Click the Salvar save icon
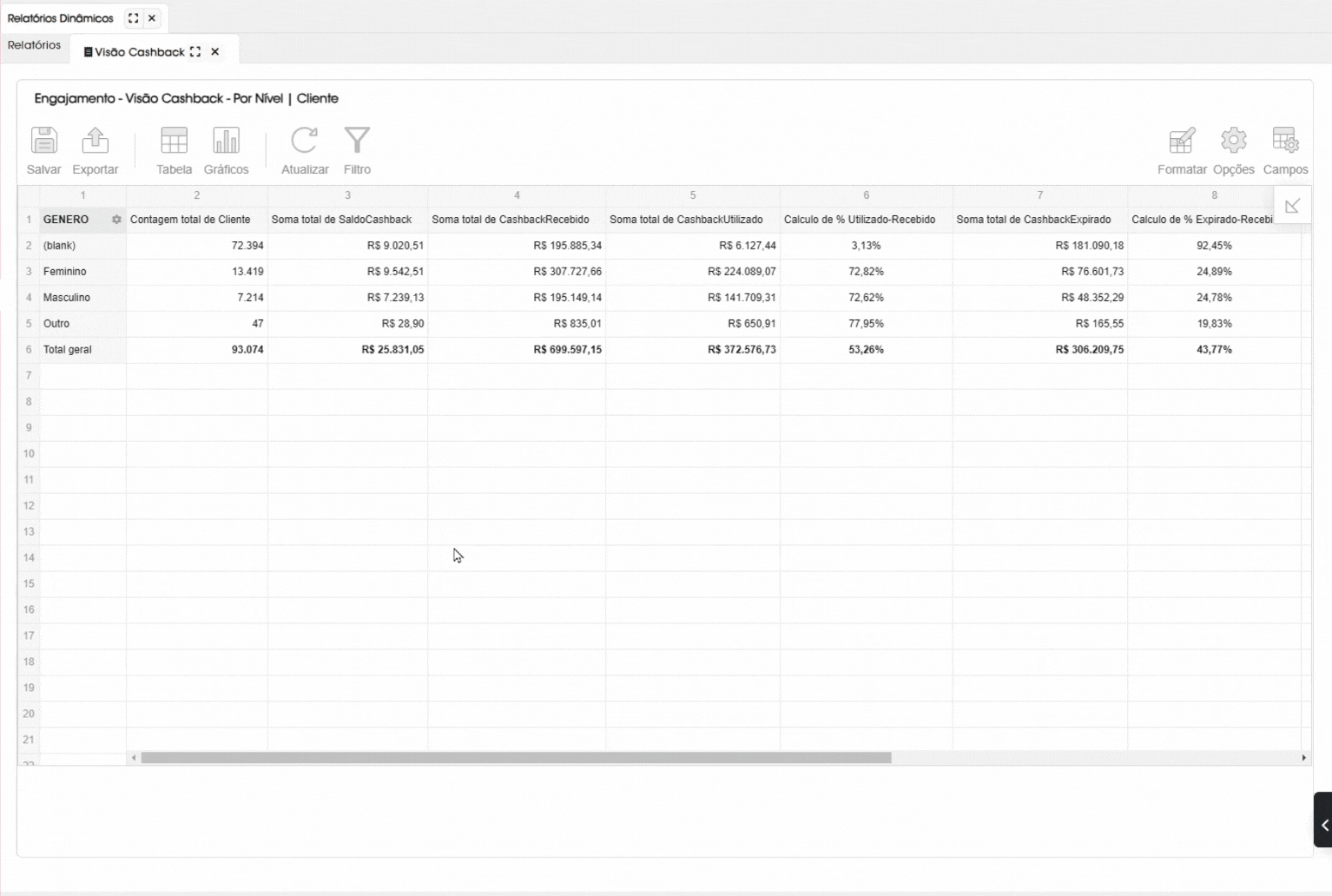 [43, 142]
